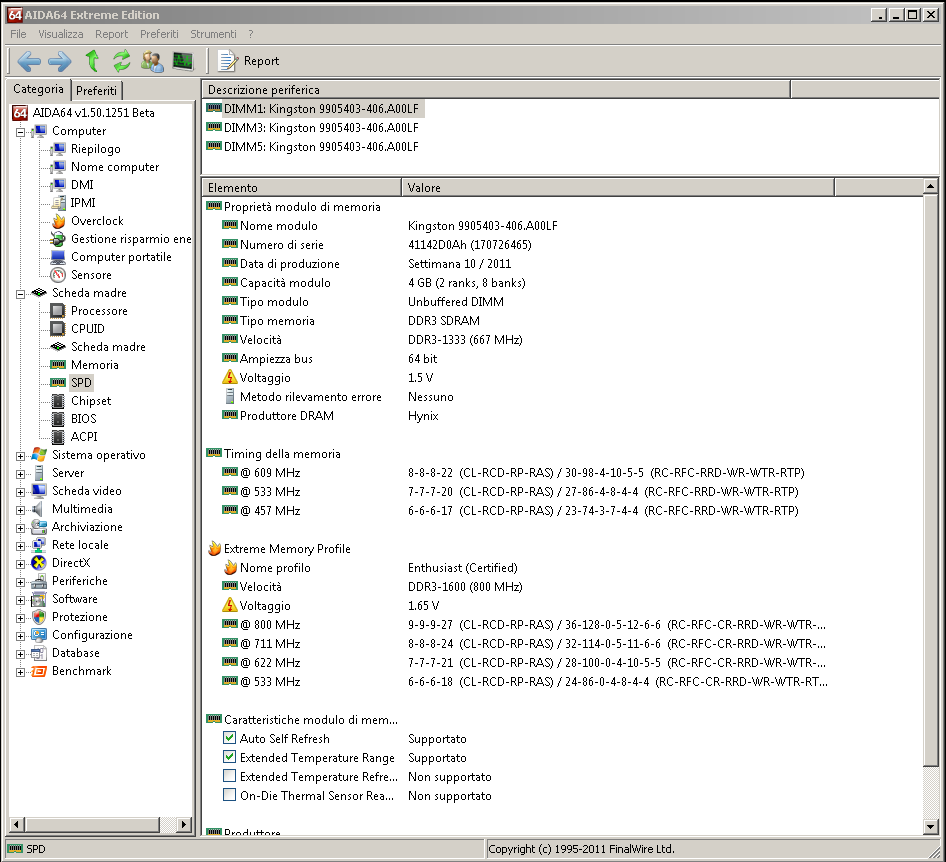Open the ACPI icon
This screenshot has height=862, width=946.
(58, 437)
